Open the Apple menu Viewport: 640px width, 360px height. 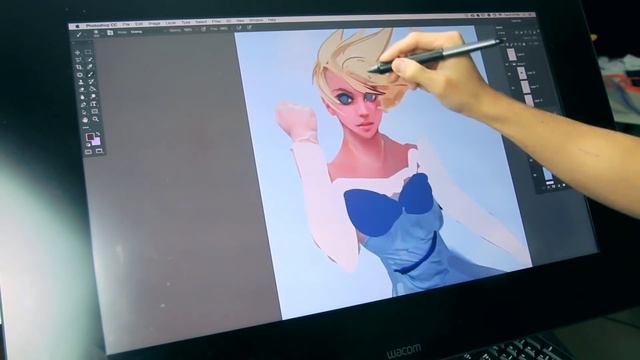pos(78,26)
